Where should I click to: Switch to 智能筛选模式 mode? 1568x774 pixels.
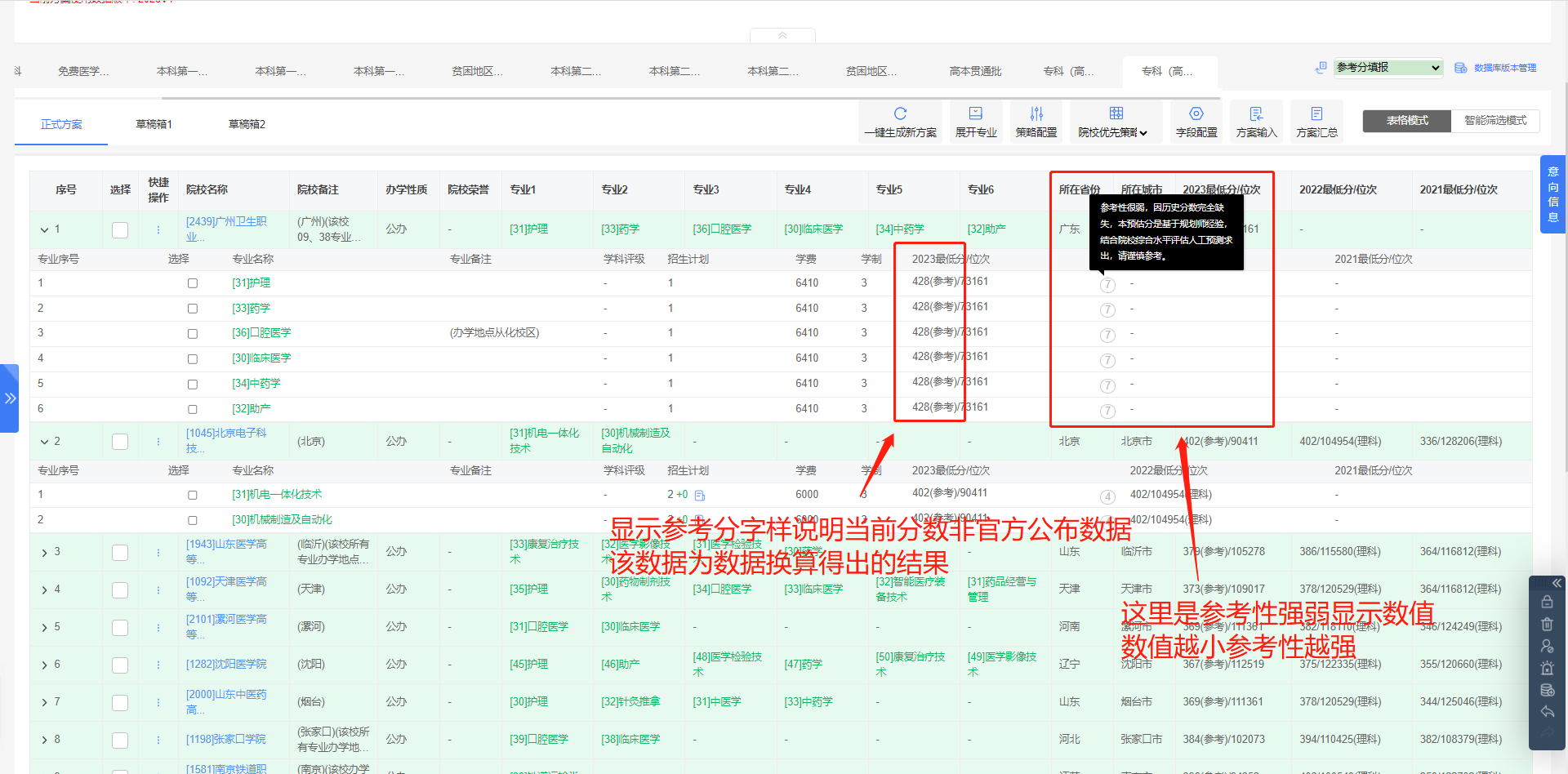tap(1494, 120)
